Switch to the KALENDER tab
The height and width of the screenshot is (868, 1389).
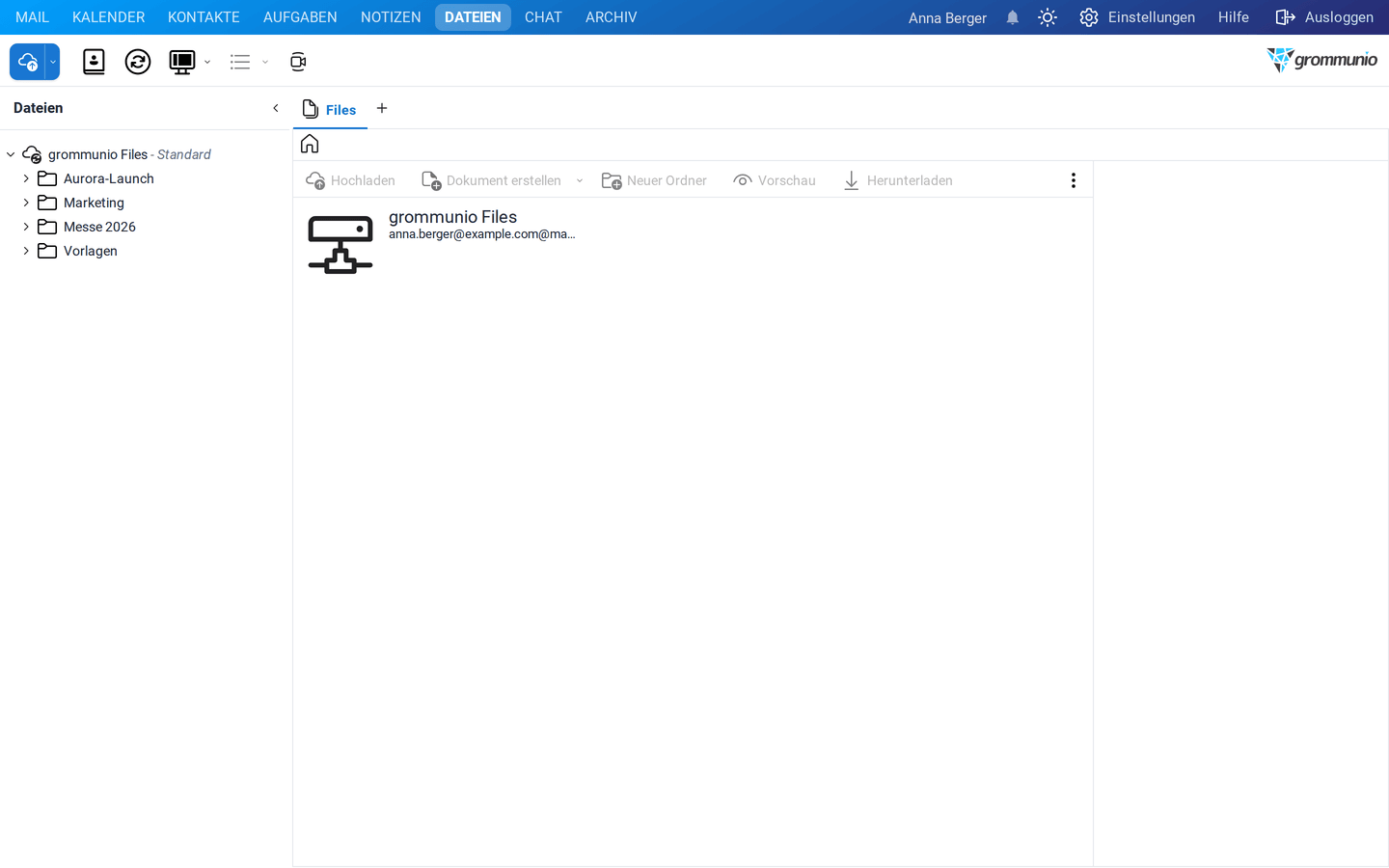108,17
